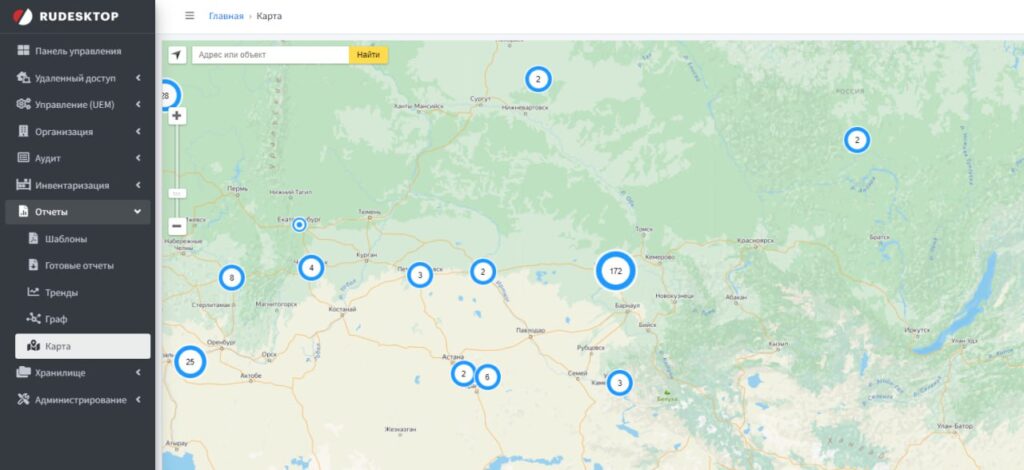Click the geolocation arrow icon on map
Image resolution: width=1024 pixels, height=470 pixels.
(x=177, y=55)
